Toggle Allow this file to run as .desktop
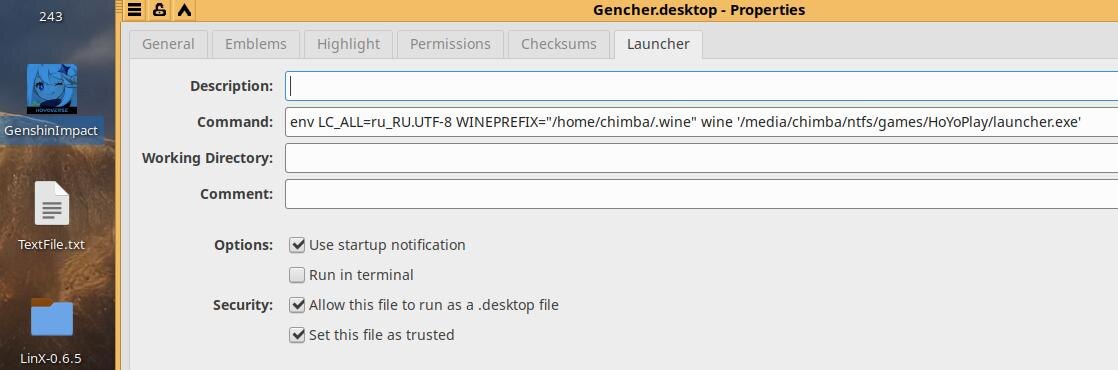Viewport: 1118px width, 370px height. pos(297,305)
